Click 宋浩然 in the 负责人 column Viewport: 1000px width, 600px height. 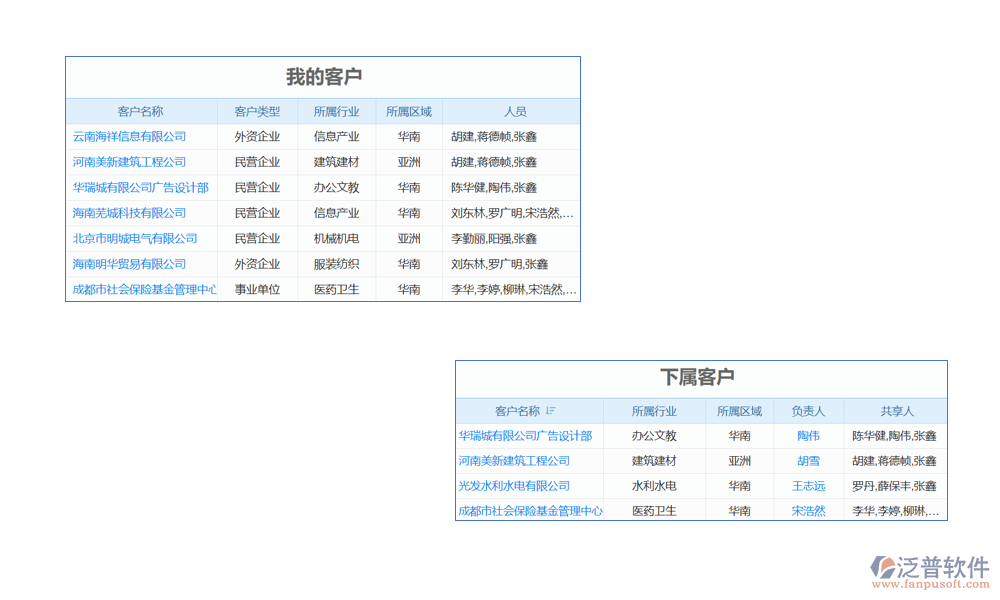click(808, 511)
